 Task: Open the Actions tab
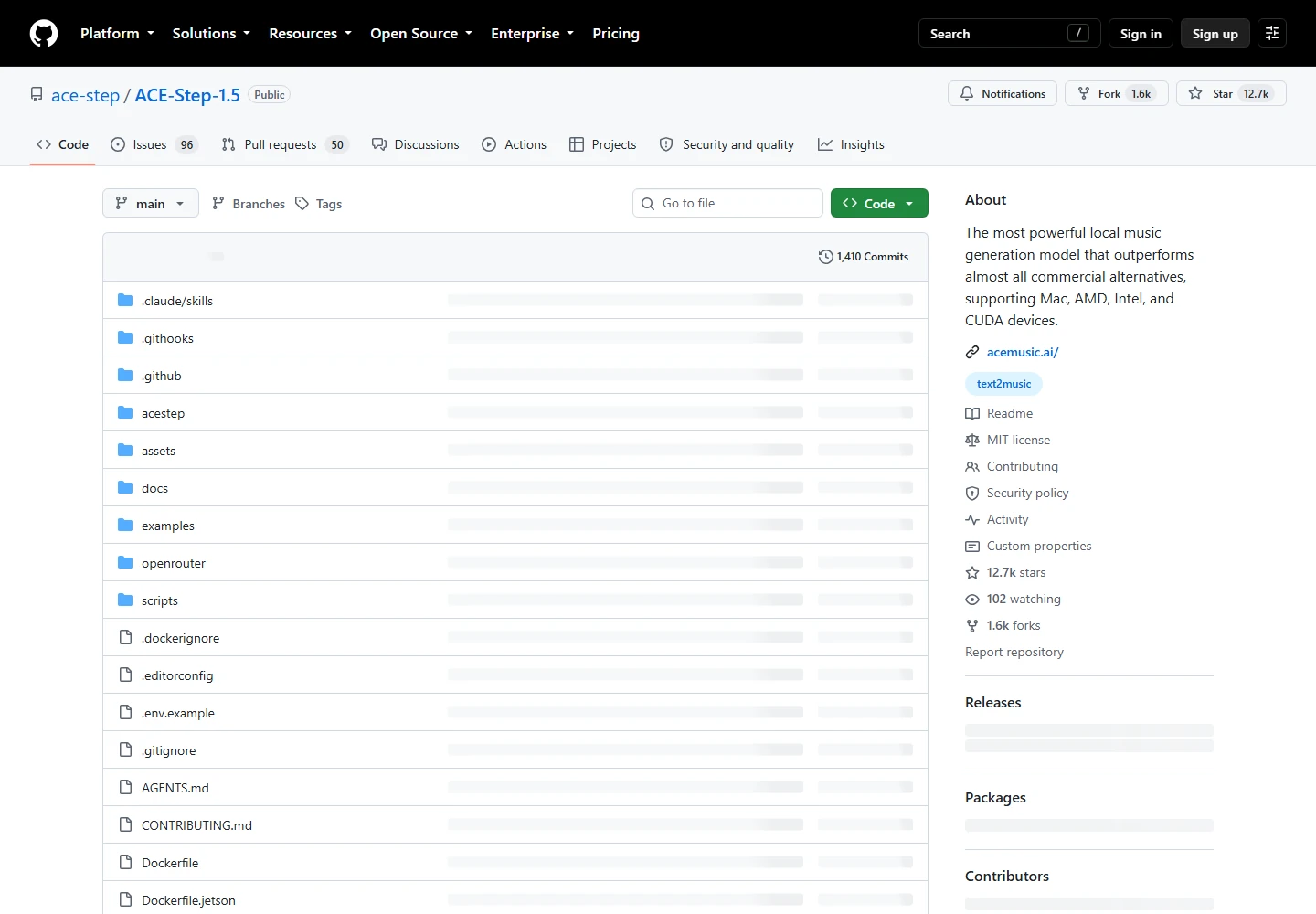point(514,144)
